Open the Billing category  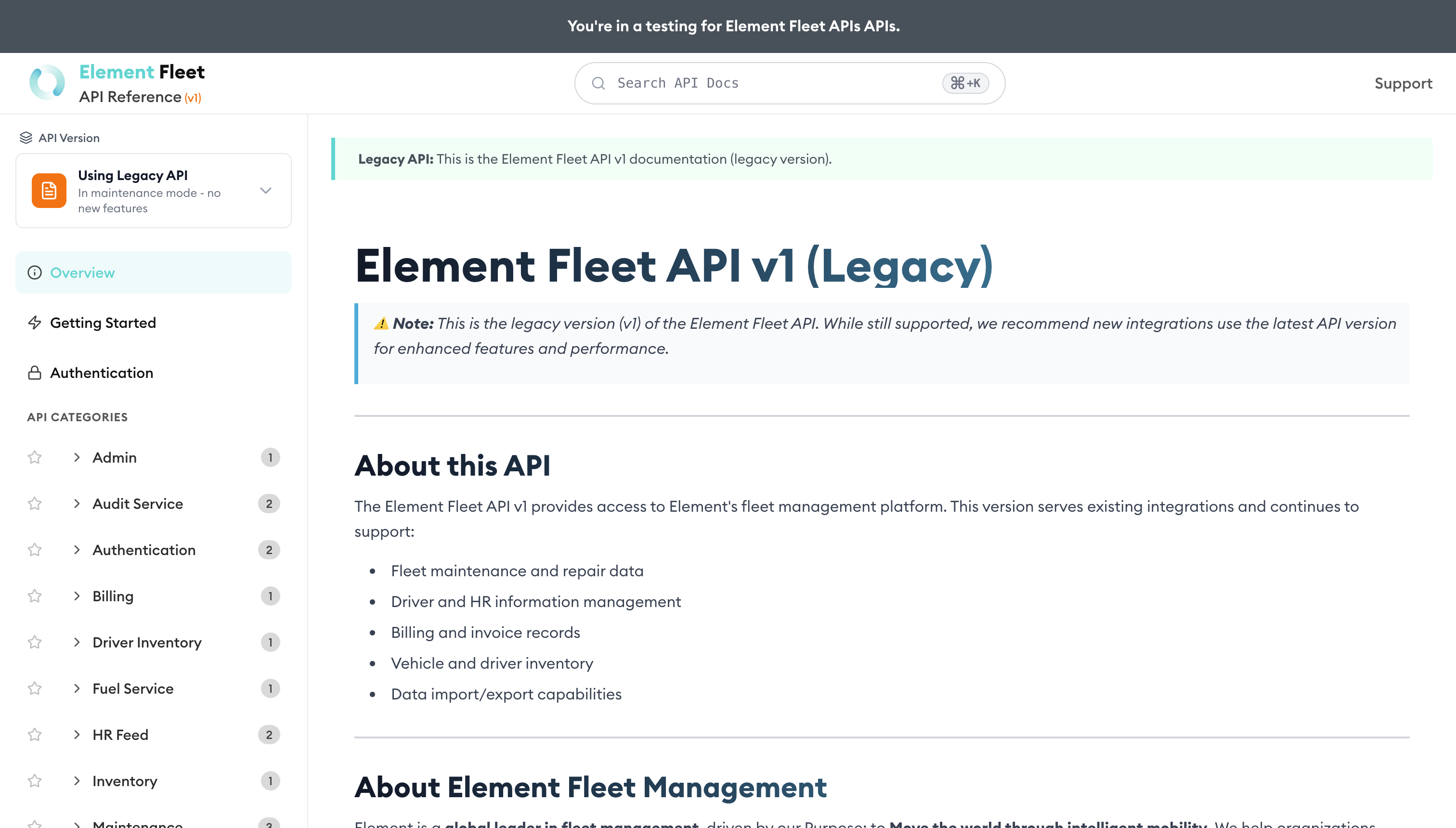pyautogui.click(x=113, y=596)
